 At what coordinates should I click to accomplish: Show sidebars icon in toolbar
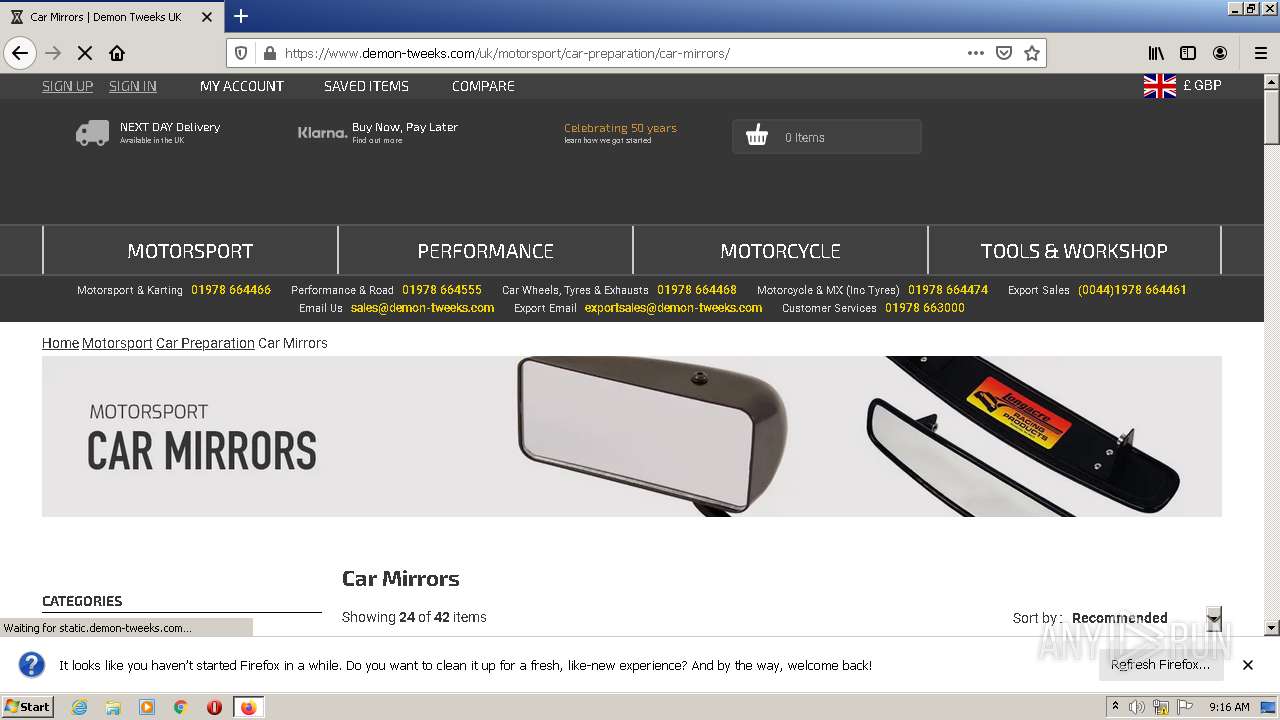click(x=1188, y=53)
